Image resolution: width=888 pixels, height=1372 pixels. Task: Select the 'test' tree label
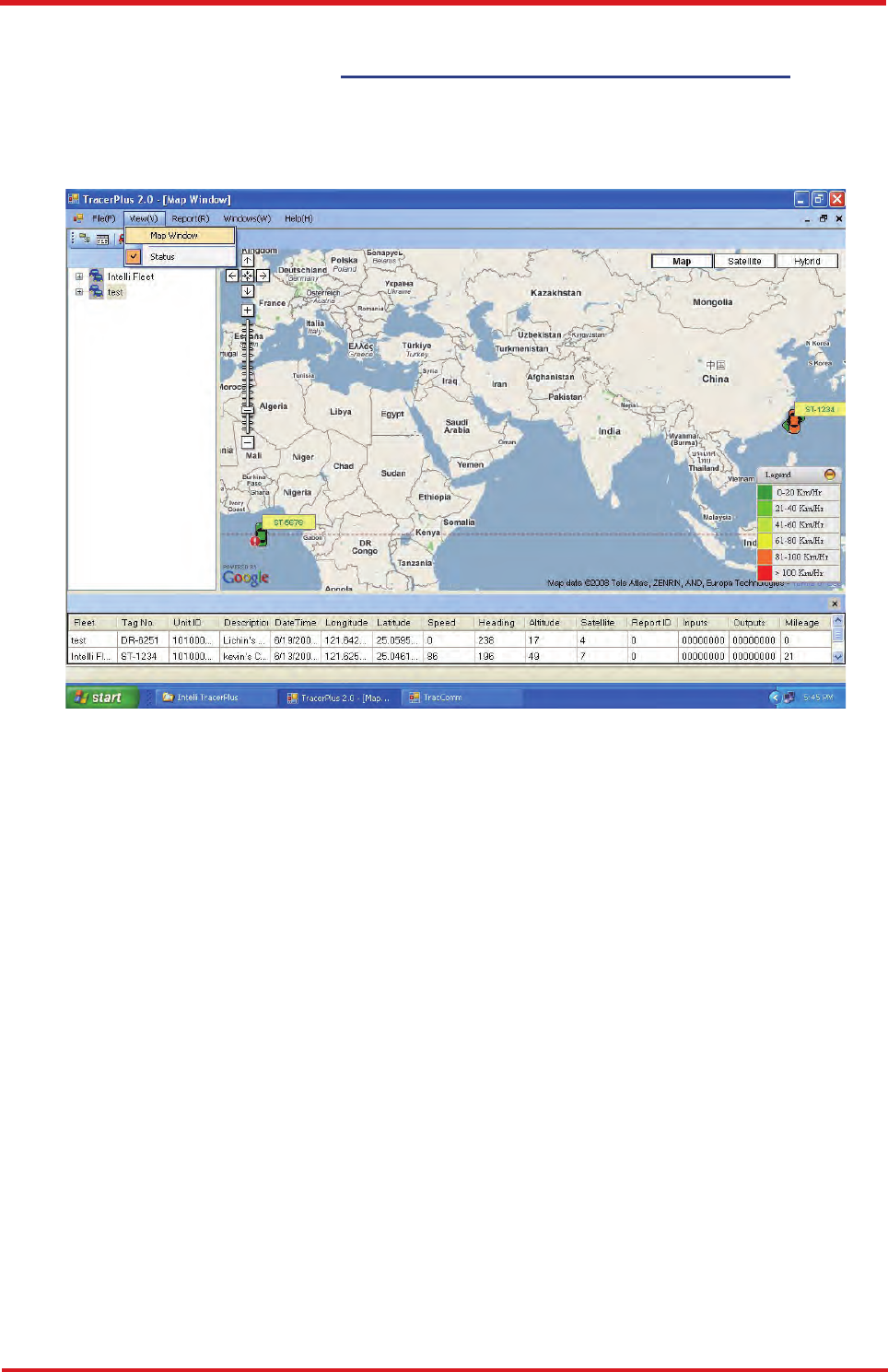coord(115,292)
